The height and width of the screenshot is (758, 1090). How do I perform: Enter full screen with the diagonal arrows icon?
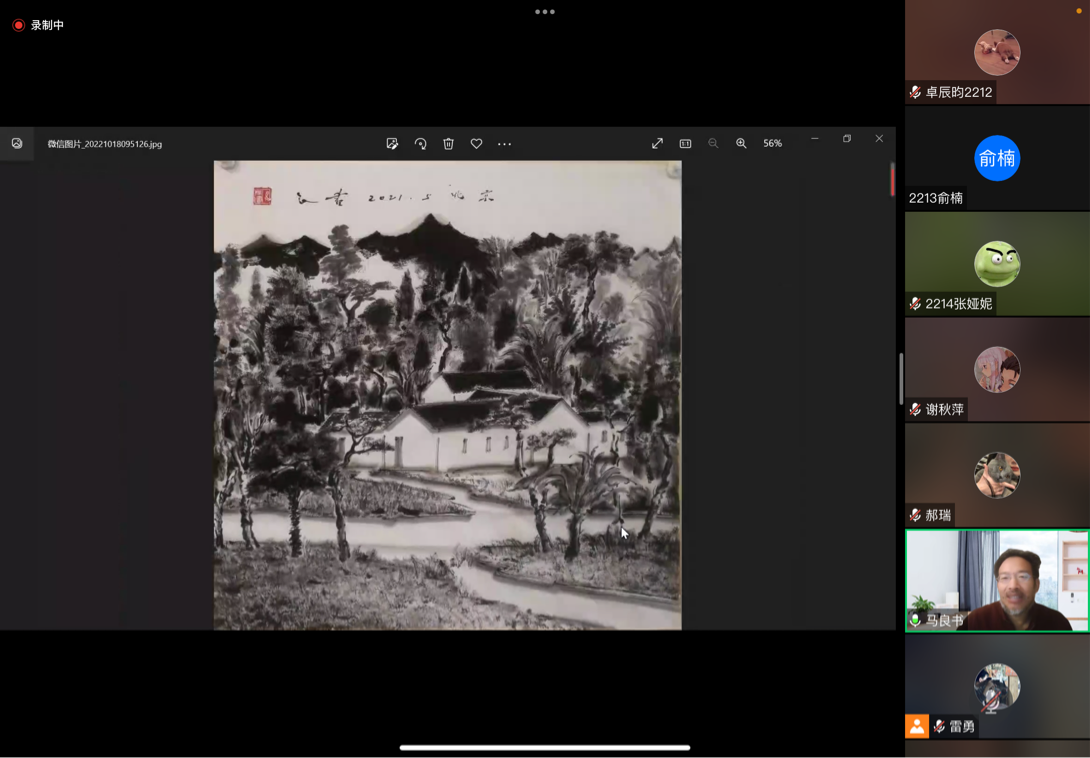657,143
